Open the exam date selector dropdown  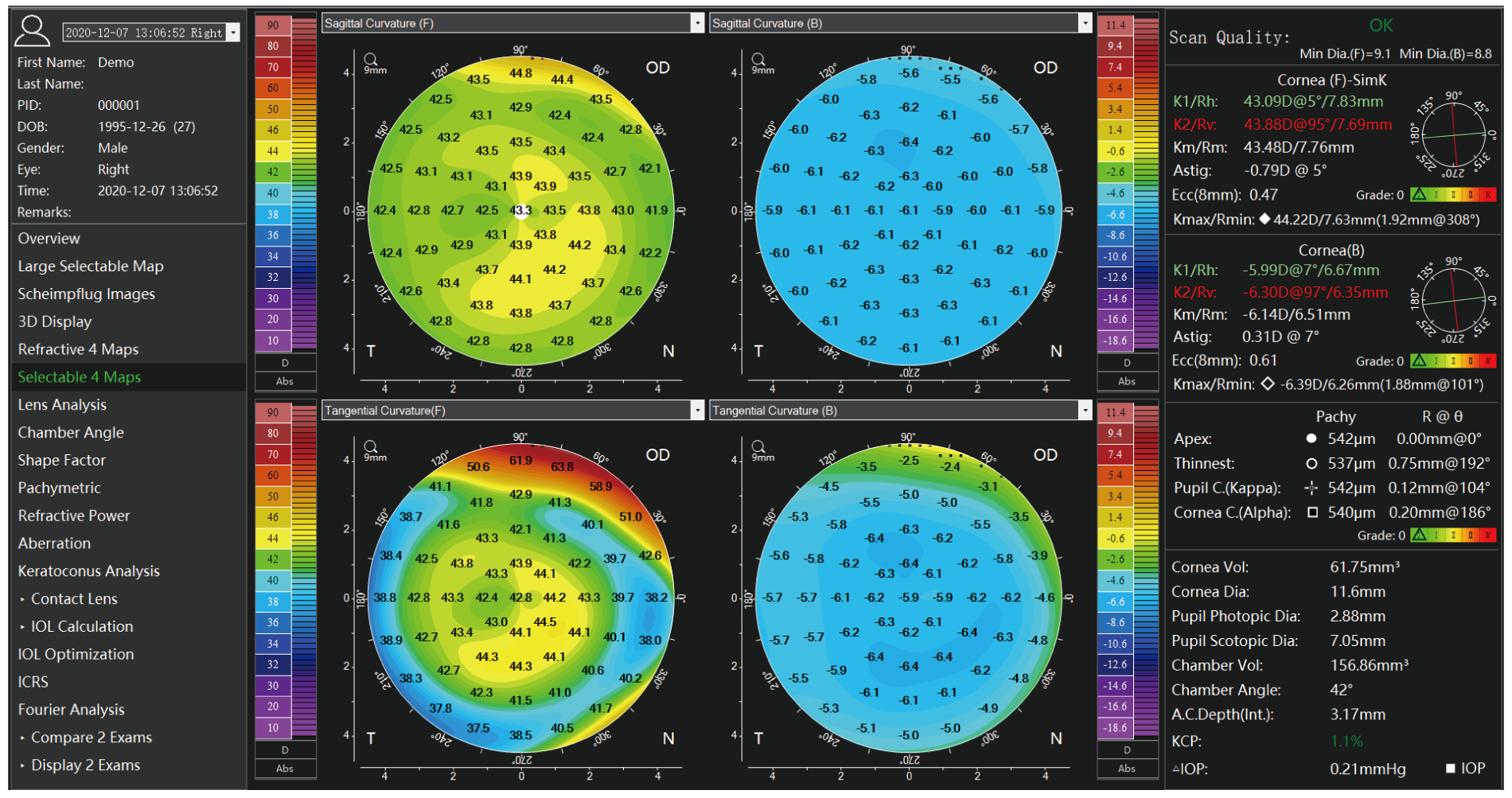pyautogui.click(x=233, y=33)
